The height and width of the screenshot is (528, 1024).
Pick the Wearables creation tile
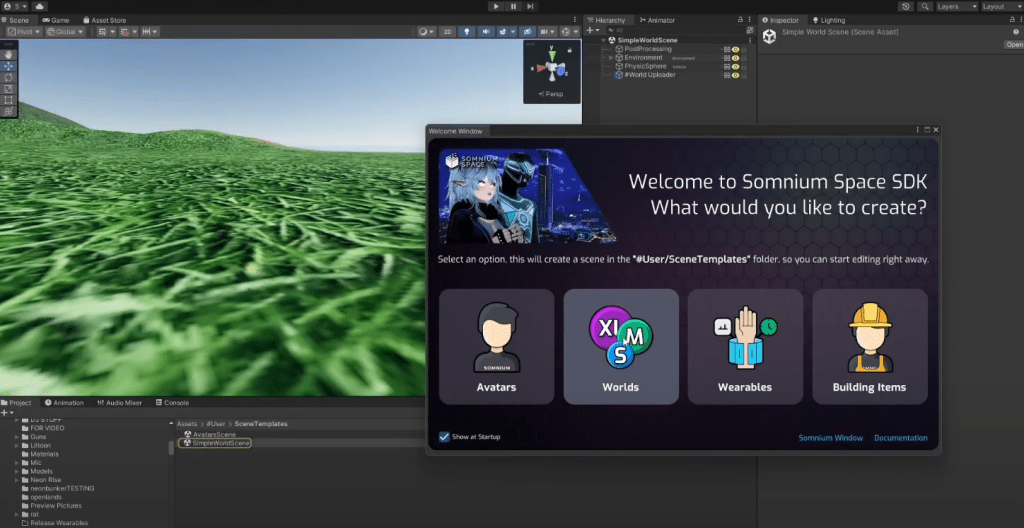745,346
